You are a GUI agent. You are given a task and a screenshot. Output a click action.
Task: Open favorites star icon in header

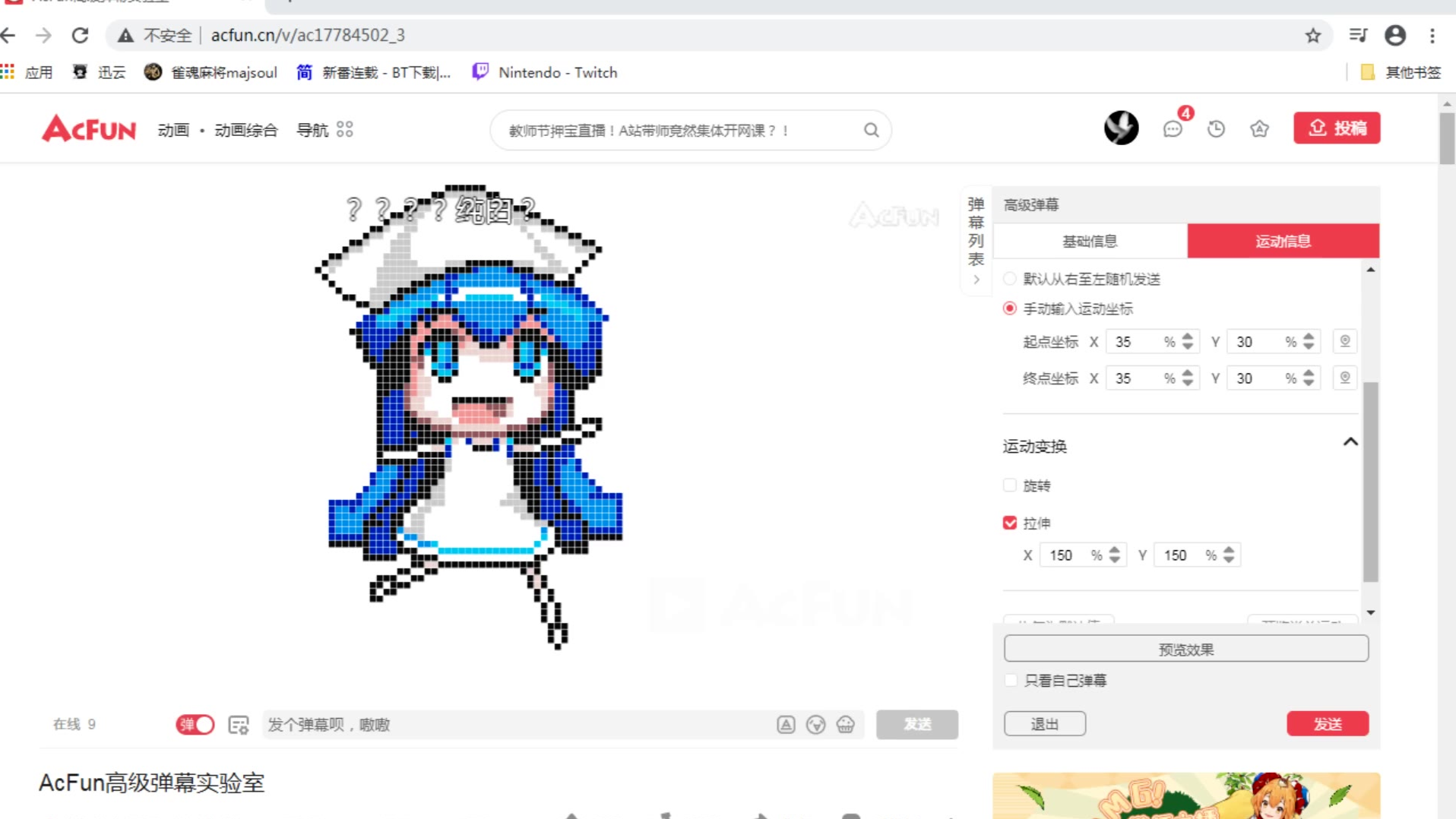[x=1259, y=129]
